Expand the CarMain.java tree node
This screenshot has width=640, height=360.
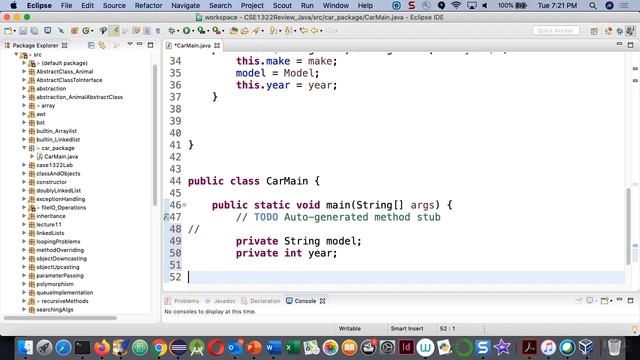[x=32, y=157]
